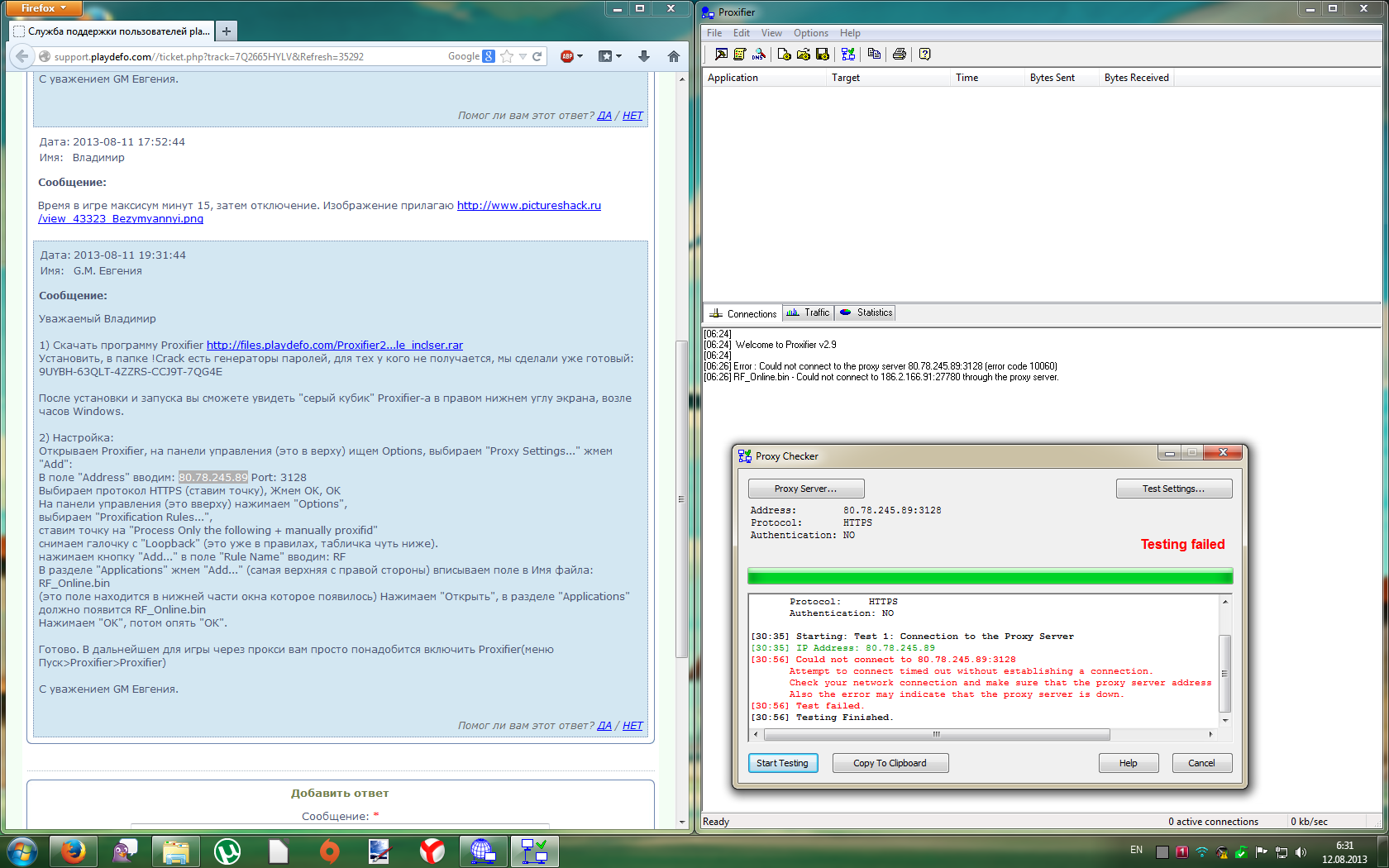Open the Proxifier download rar link
Screen dimensions: 1389x868
[x=335, y=345]
